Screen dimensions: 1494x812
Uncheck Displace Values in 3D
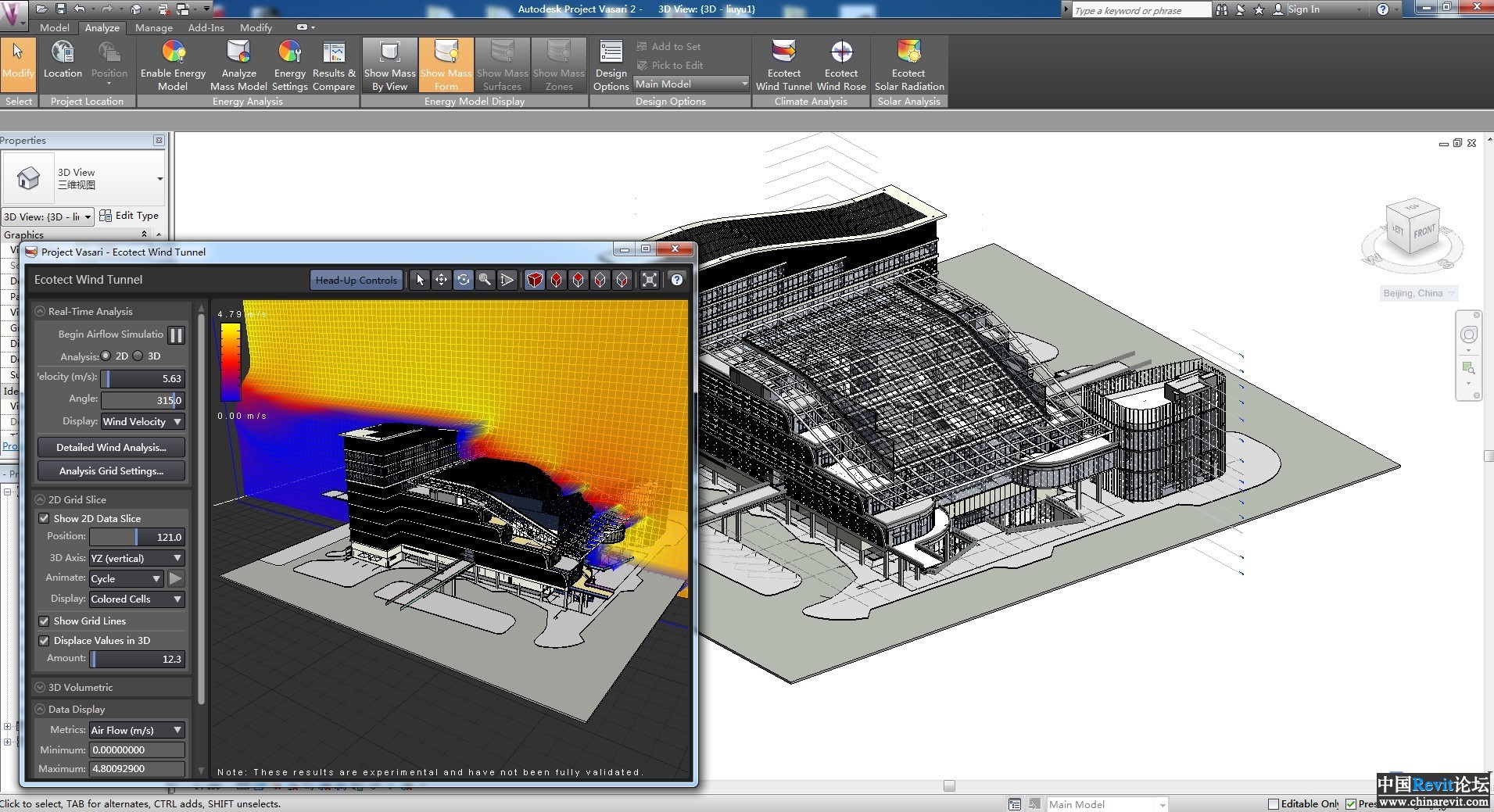coord(45,640)
